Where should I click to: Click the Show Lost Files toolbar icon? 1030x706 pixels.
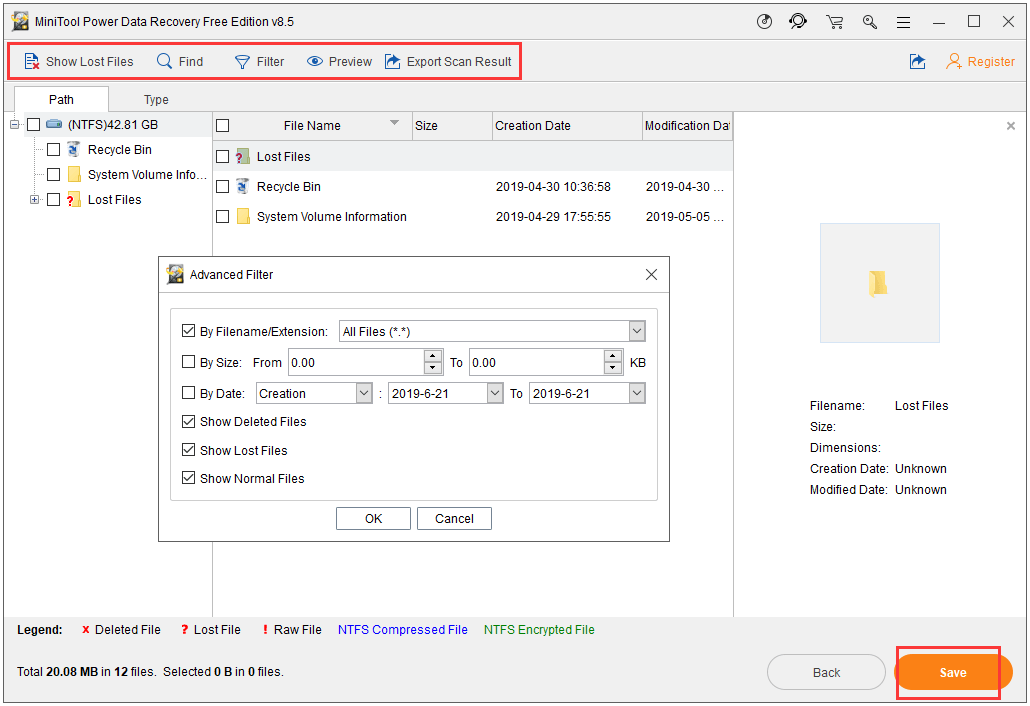(x=32, y=62)
